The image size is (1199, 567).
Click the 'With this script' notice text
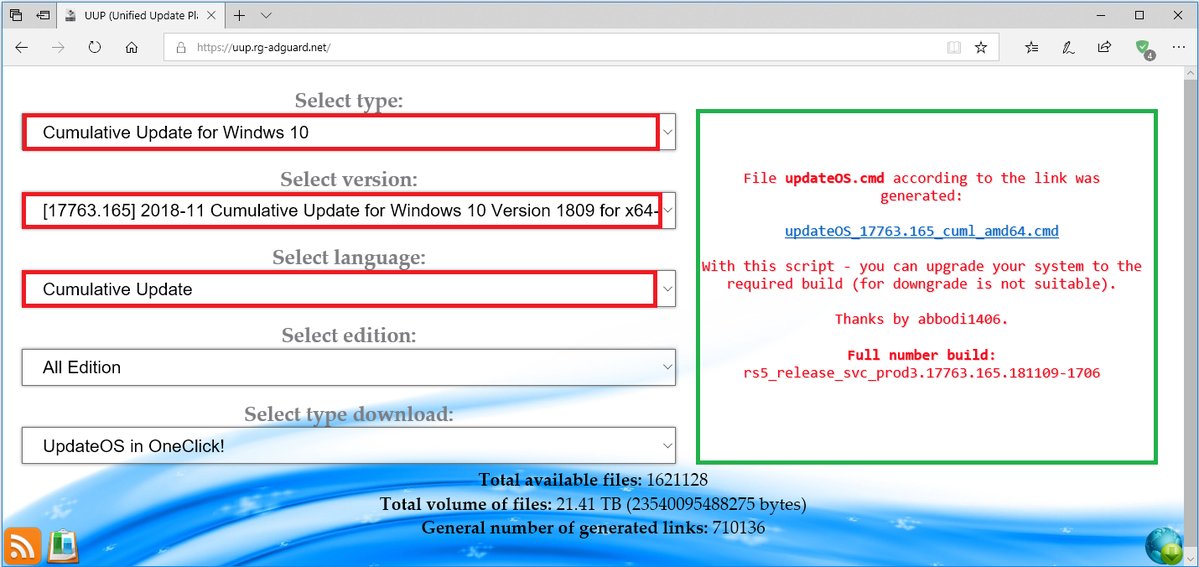921,275
